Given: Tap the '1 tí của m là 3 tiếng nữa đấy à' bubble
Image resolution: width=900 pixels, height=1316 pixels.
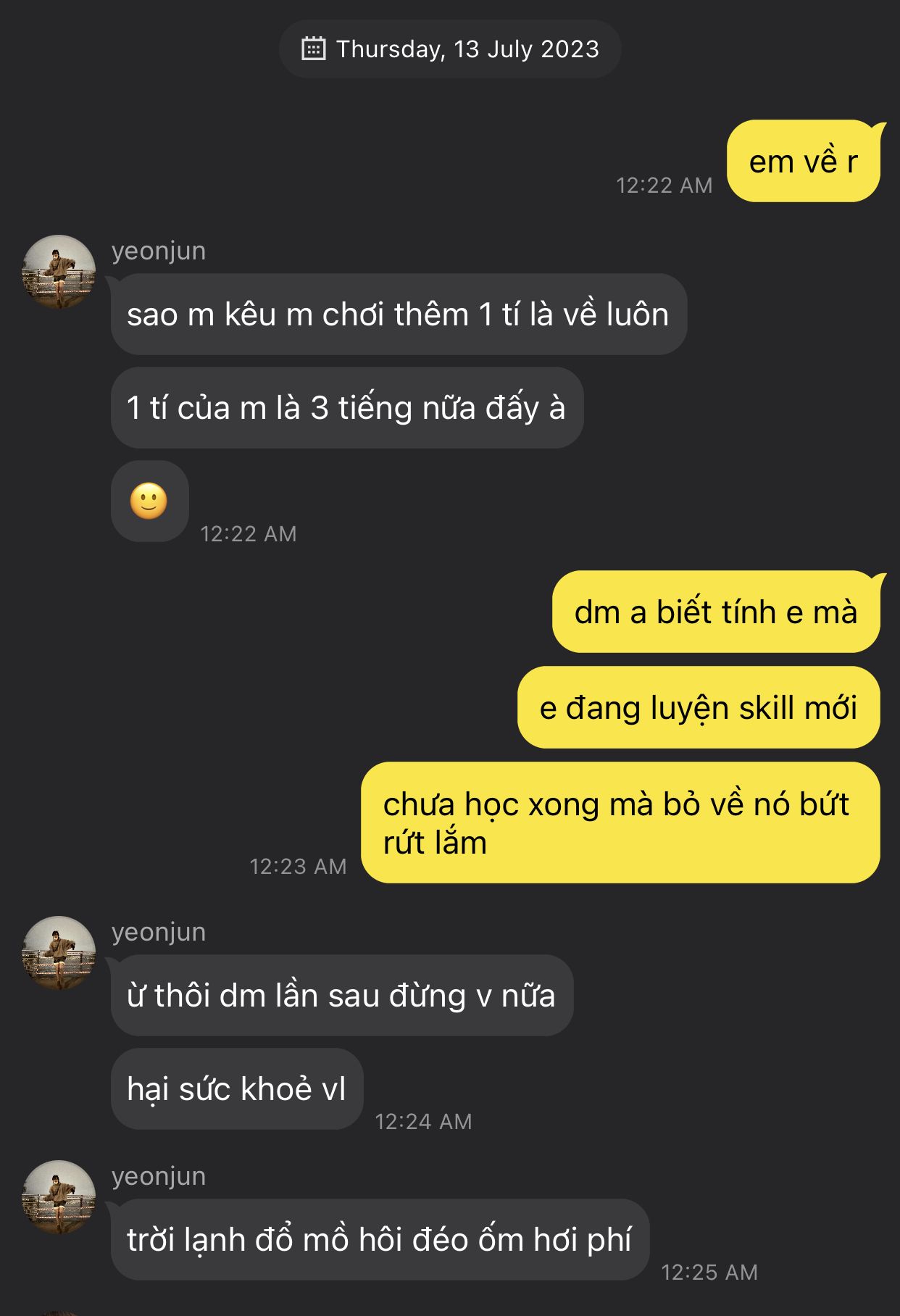Looking at the screenshot, I should pyautogui.click(x=346, y=408).
